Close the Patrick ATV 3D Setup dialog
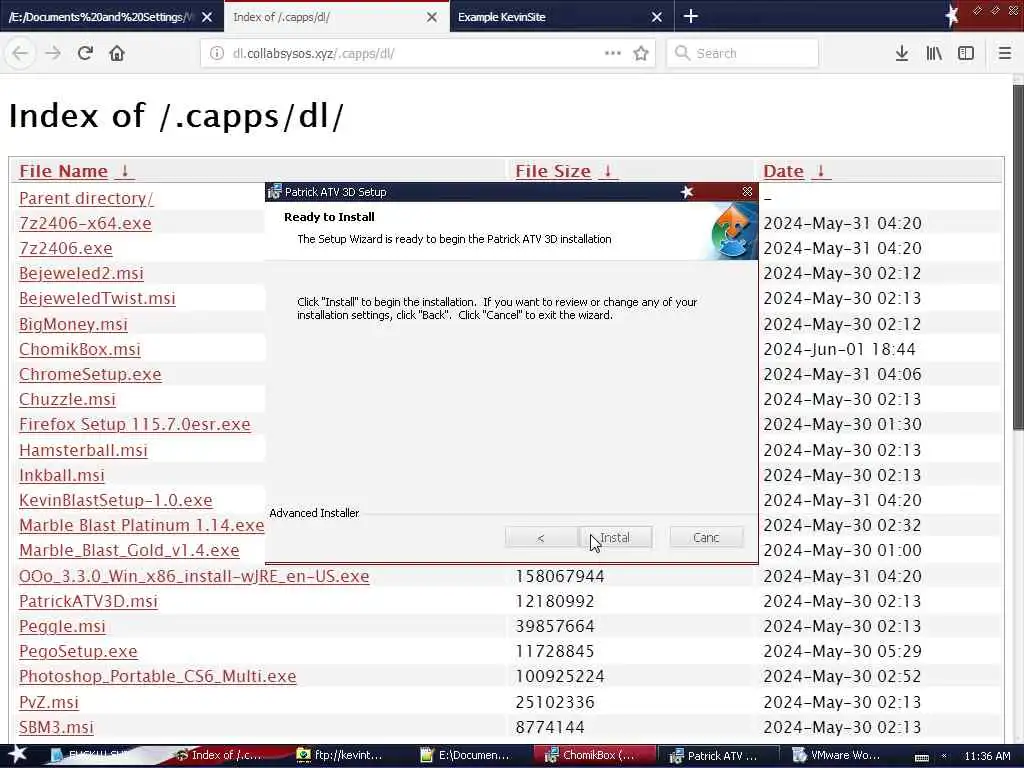The width and height of the screenshot is (1024, 768). pyautogui.click(x=747, y=192)
